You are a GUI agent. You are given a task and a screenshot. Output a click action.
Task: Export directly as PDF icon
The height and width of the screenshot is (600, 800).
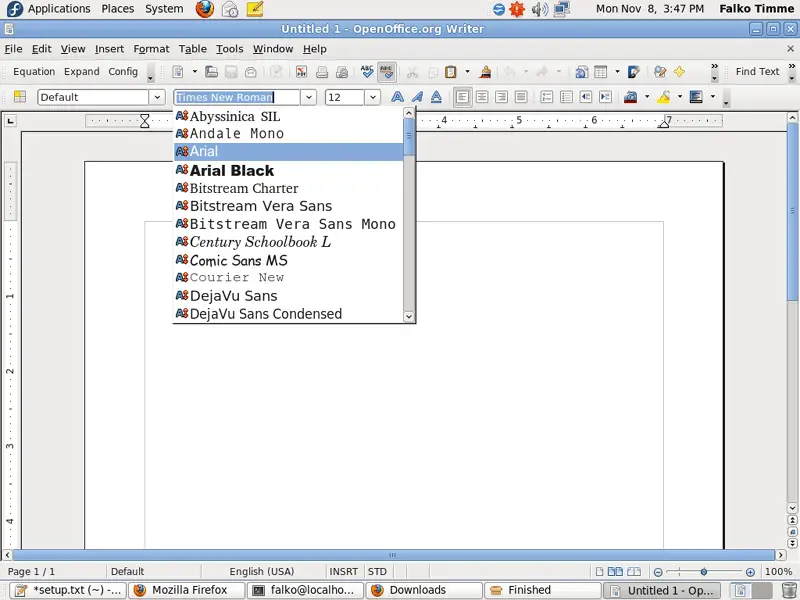(x=302, y=72)
